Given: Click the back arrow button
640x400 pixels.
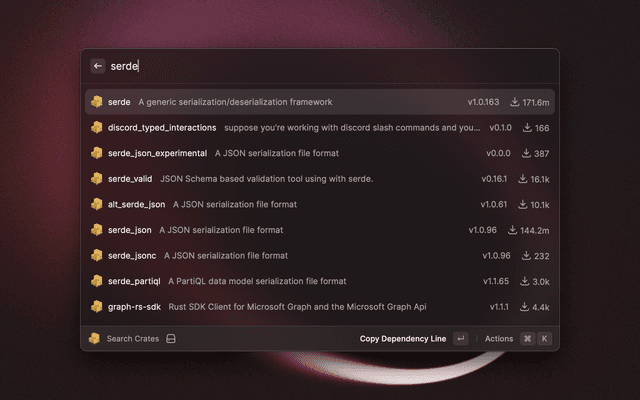Looking at the screenshot, I should (97, 66).
